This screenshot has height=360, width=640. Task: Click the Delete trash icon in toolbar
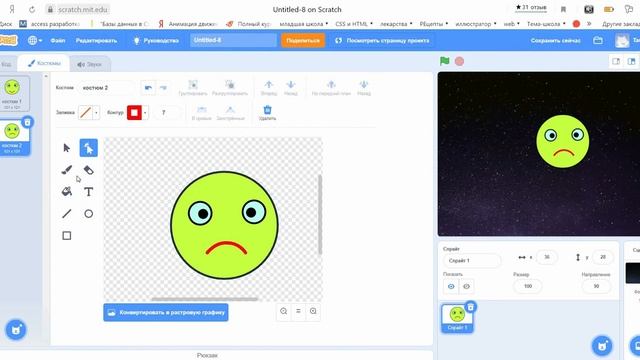267,112
